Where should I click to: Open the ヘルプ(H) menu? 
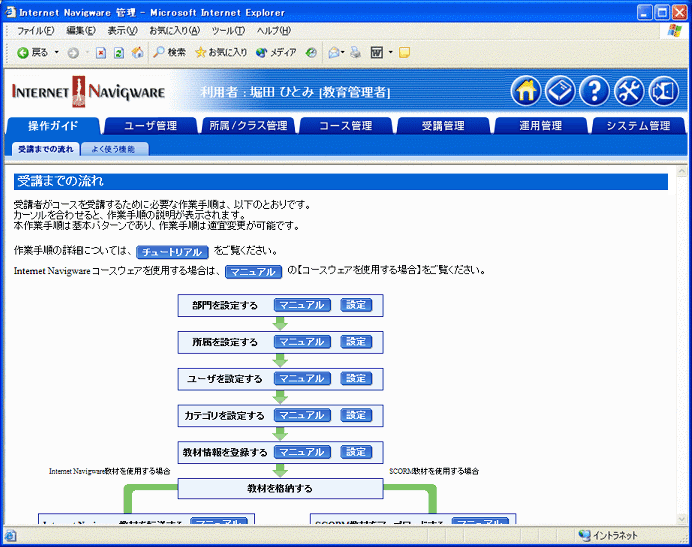click(274, 30)
